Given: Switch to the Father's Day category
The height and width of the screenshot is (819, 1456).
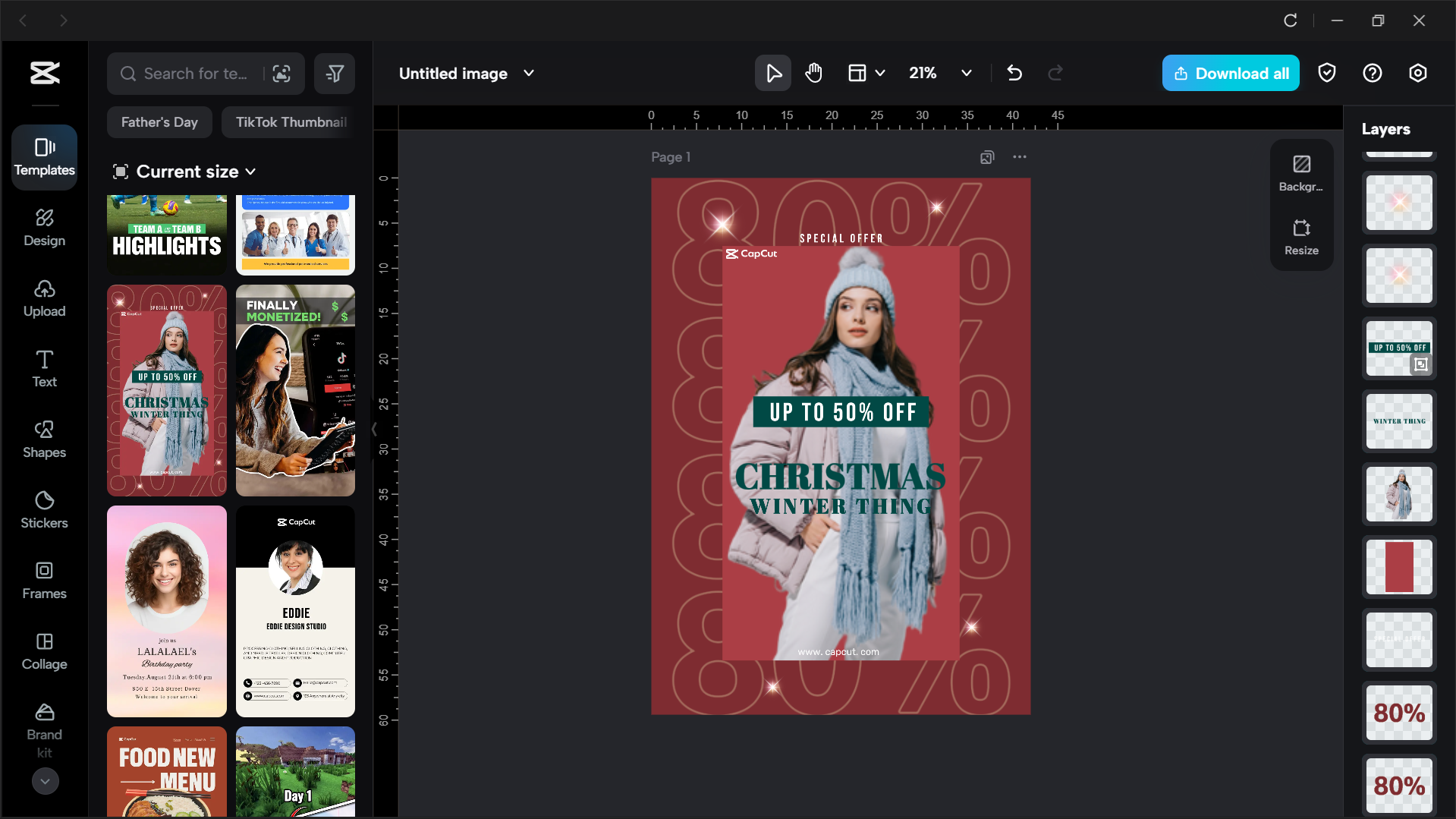Looking at the screenshot, I should (x=159, y=121).
